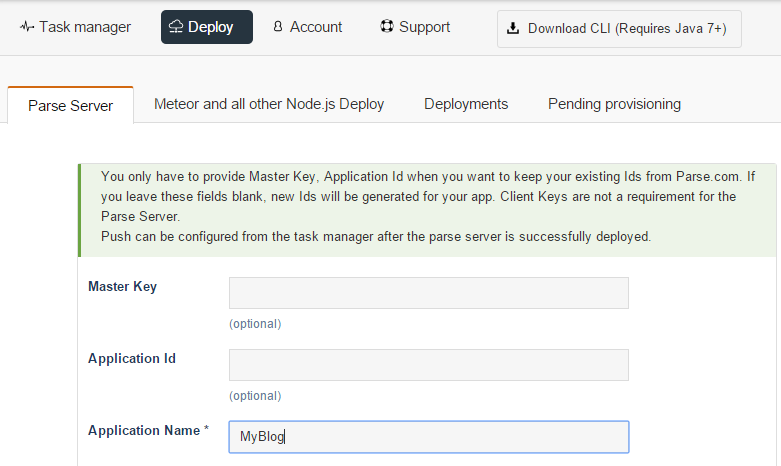Focus the Master Key input field
This screenshot has height=466, width=781.
429,293
